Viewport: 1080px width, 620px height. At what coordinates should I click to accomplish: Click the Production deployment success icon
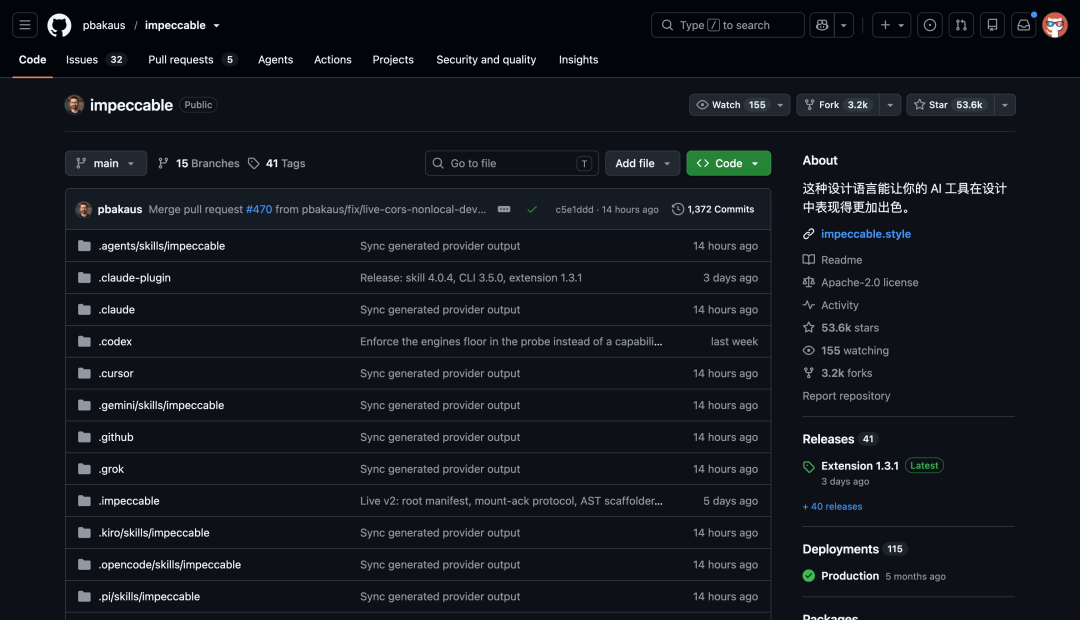pos(809,576)
